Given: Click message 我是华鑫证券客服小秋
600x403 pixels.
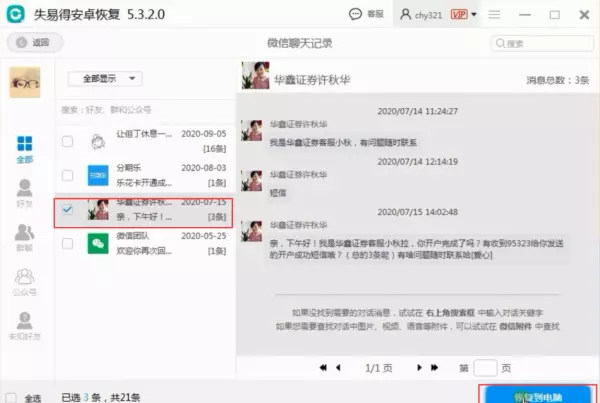Looking at the screenshot, I should point(343,143).
